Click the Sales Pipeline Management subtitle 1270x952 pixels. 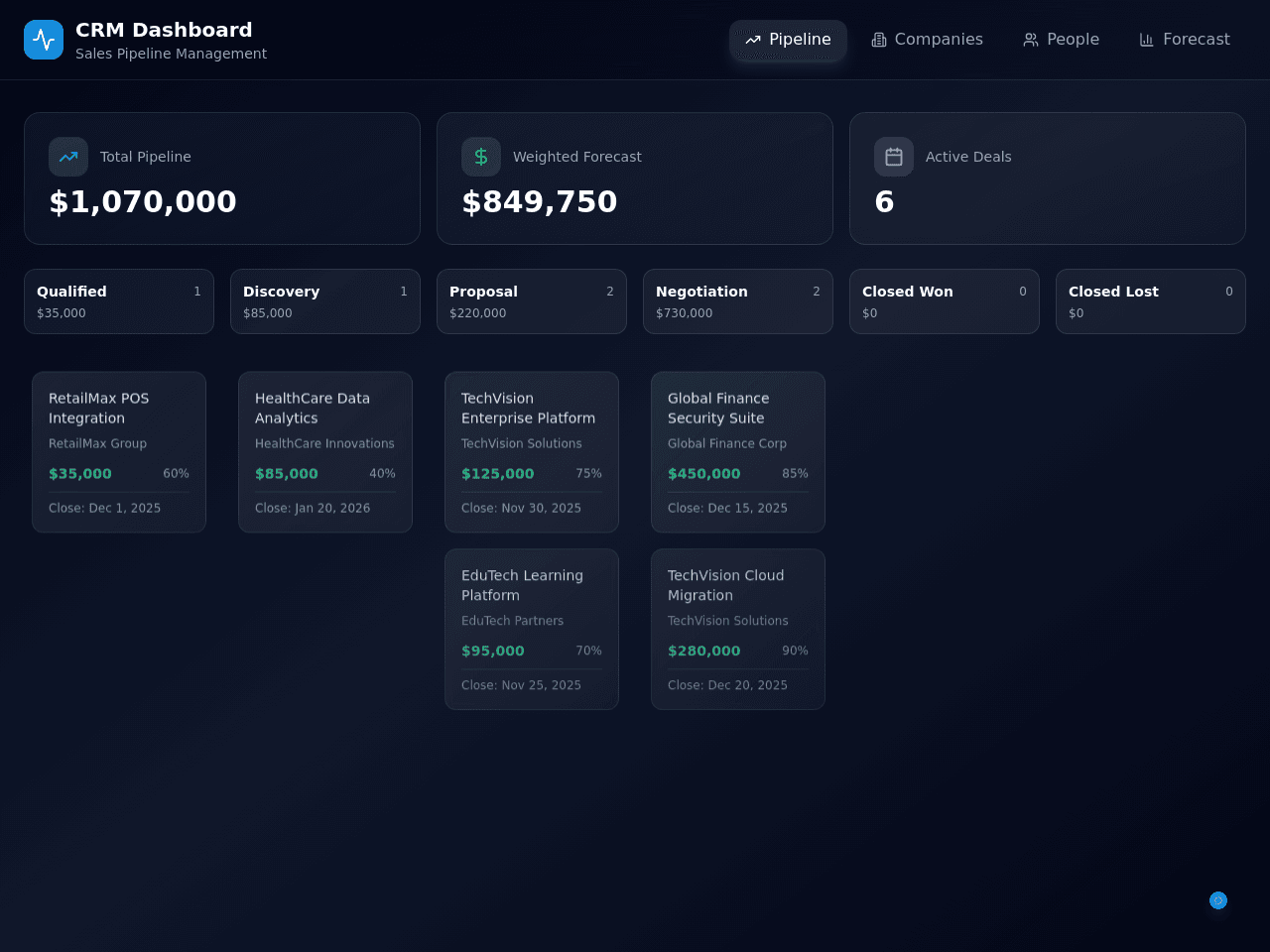click(171, 54)
